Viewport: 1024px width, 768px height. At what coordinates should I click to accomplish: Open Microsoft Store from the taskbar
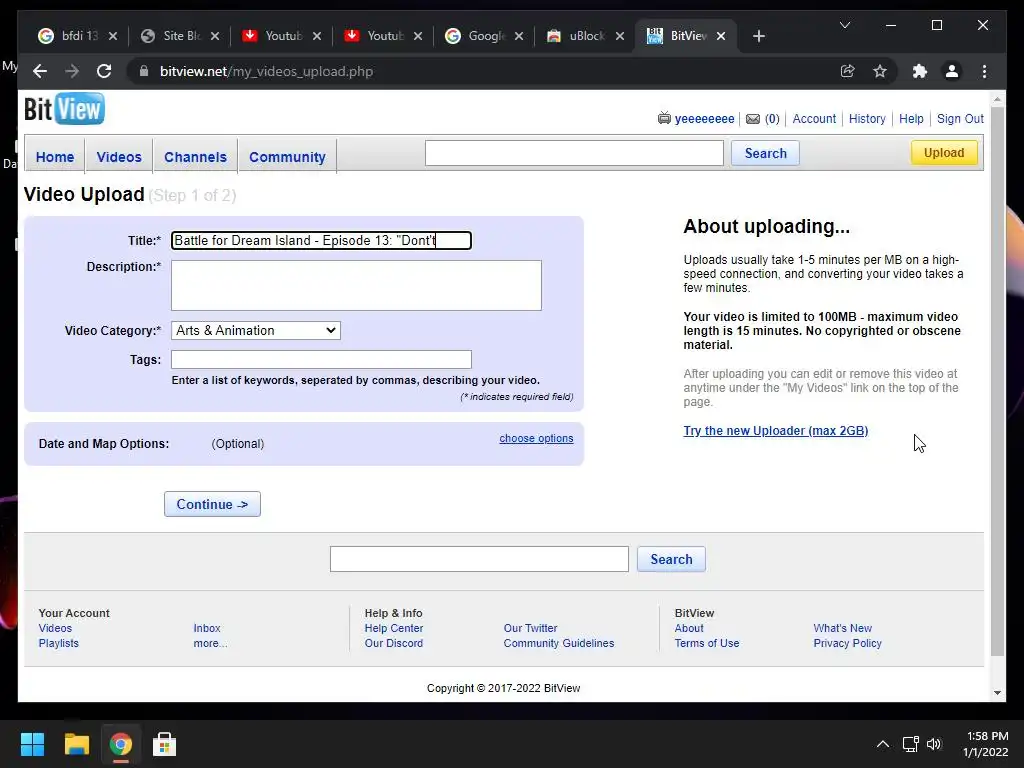(164, 744)
